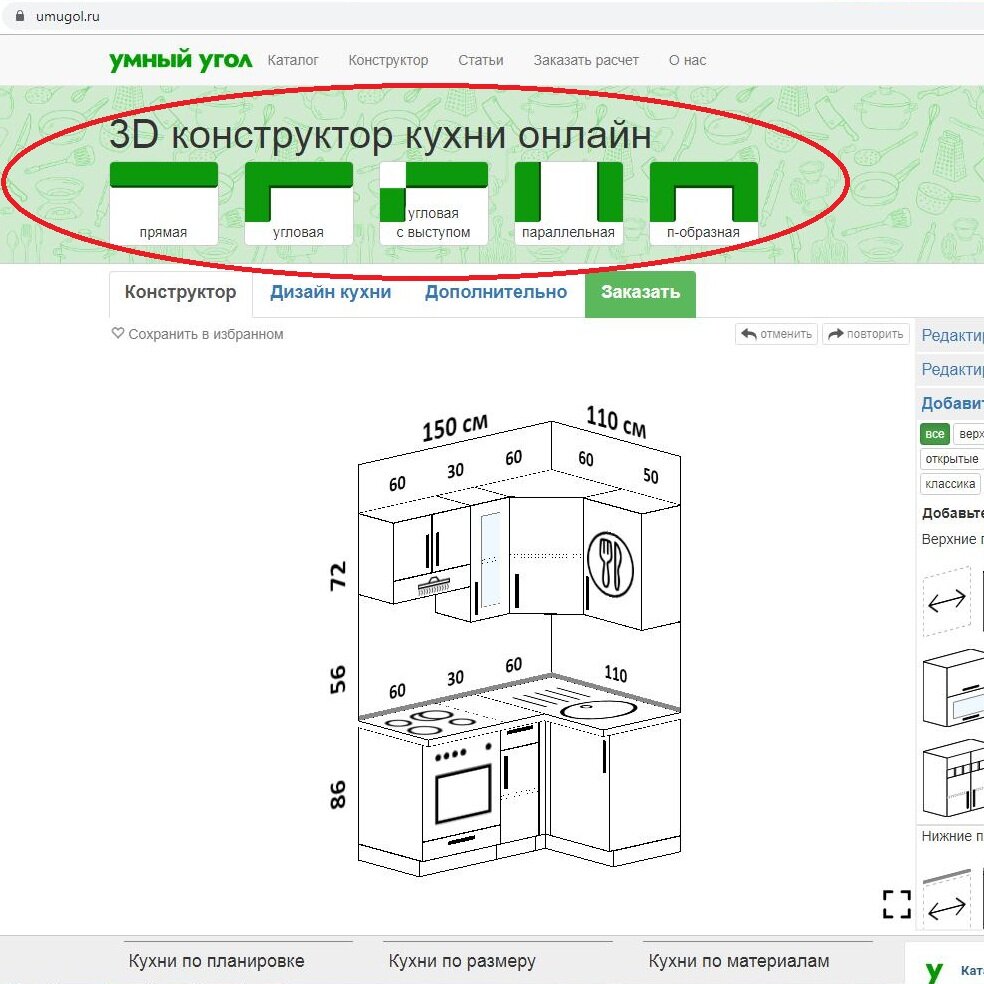Click the upper 50 width label
The height and width of the screenshot is (984, 984).
651,476
